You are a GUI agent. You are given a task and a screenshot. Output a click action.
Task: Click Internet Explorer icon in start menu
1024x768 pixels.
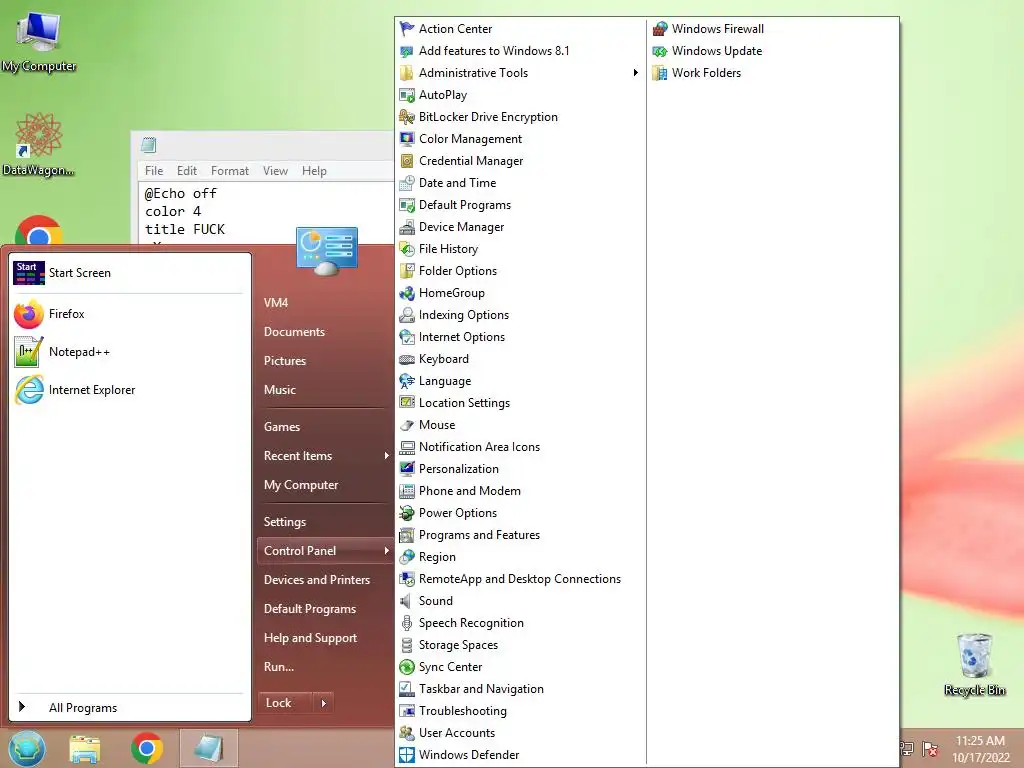29,390
